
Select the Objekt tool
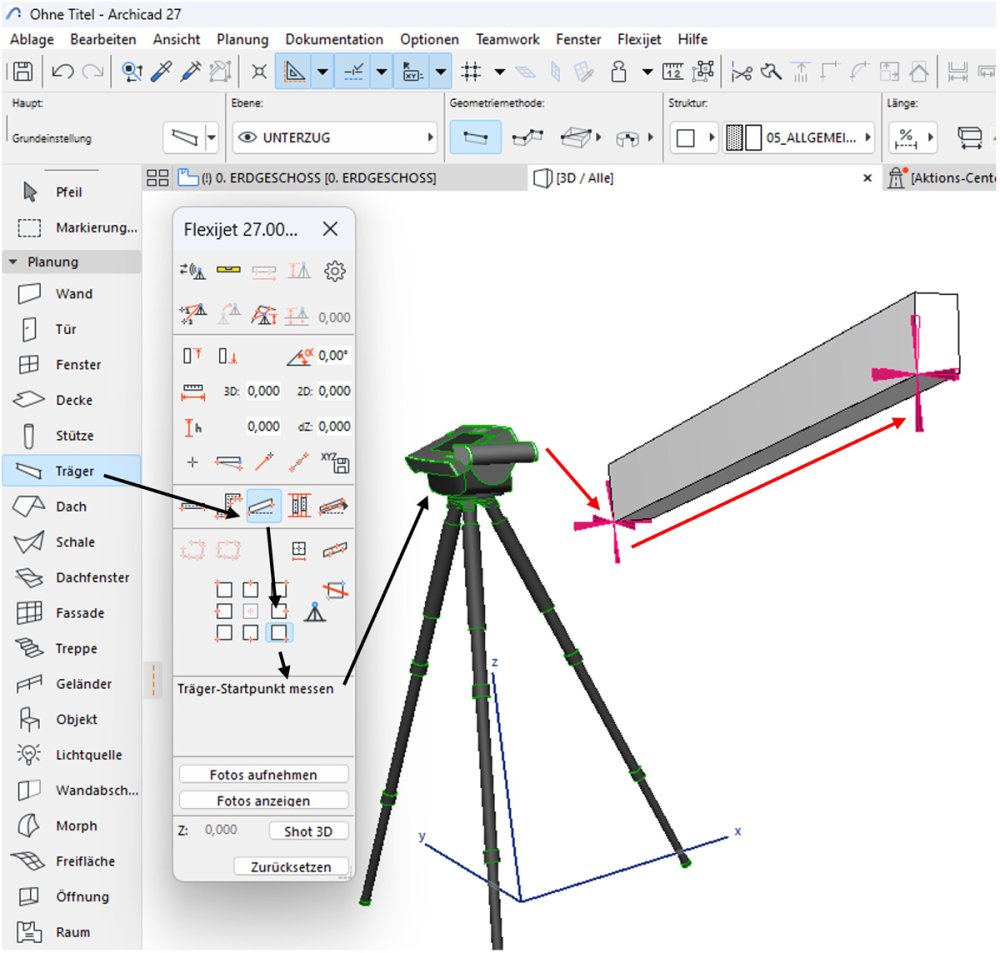71,720
